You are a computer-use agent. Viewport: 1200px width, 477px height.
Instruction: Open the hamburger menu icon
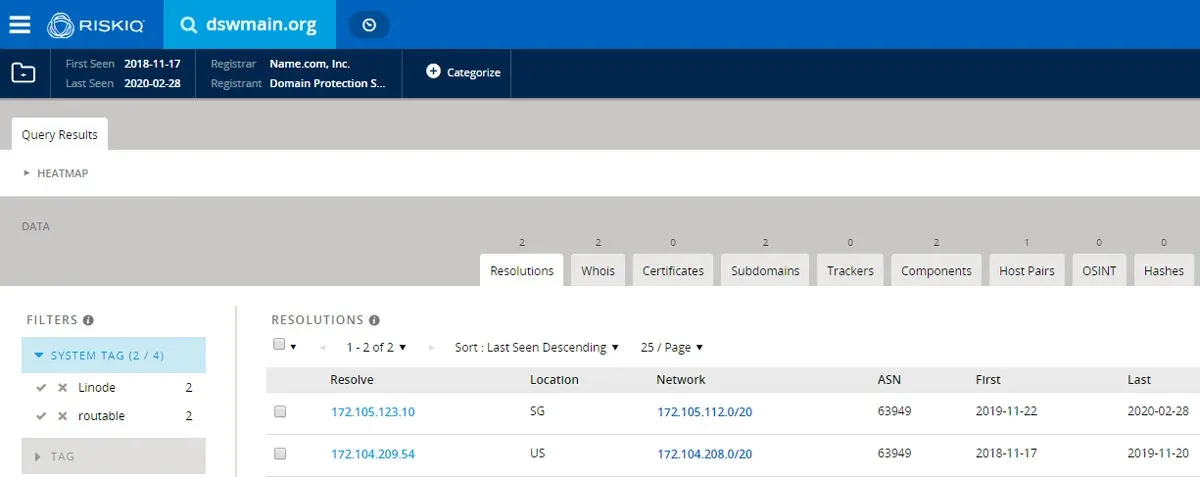20,24
